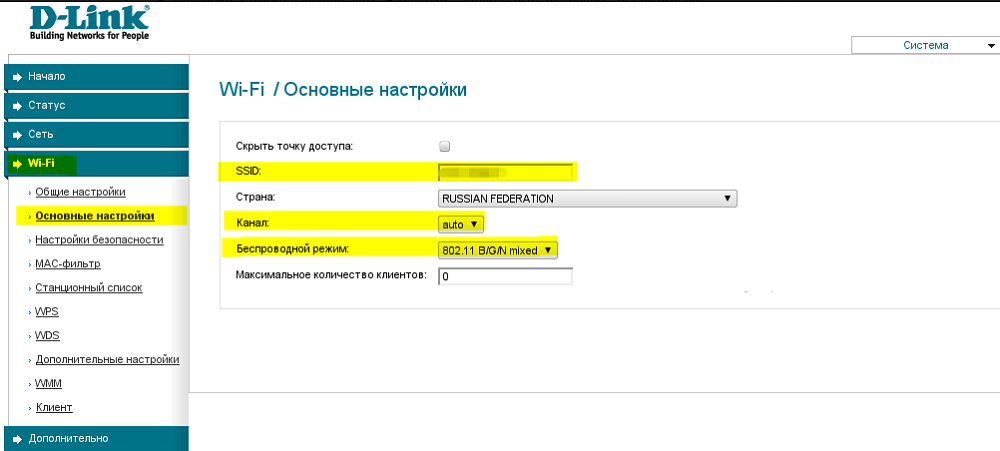Click the arrow icon beside Статус

pyautogui.click(x=18, y=106)
